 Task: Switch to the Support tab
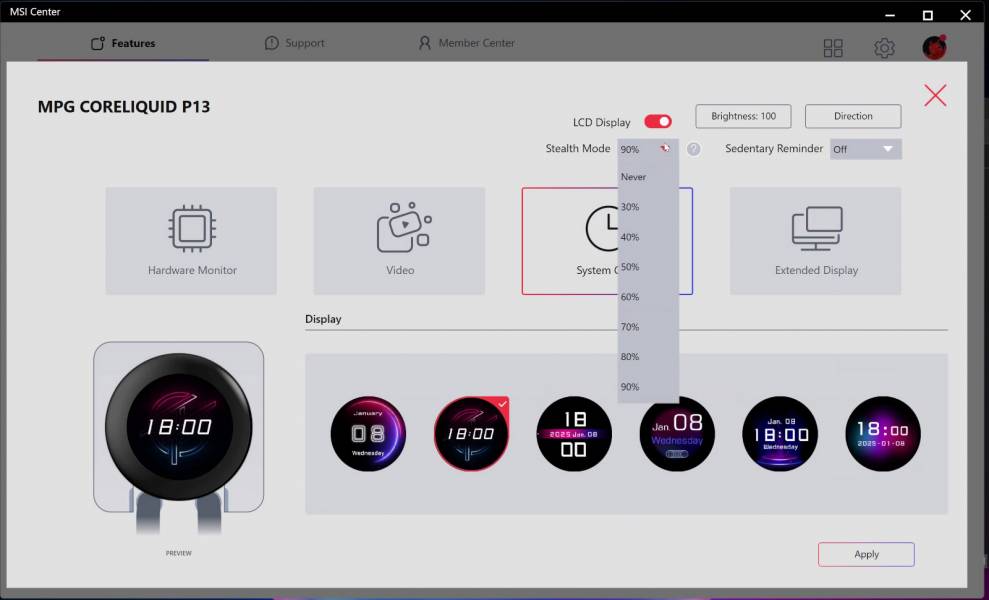point(295,43)
